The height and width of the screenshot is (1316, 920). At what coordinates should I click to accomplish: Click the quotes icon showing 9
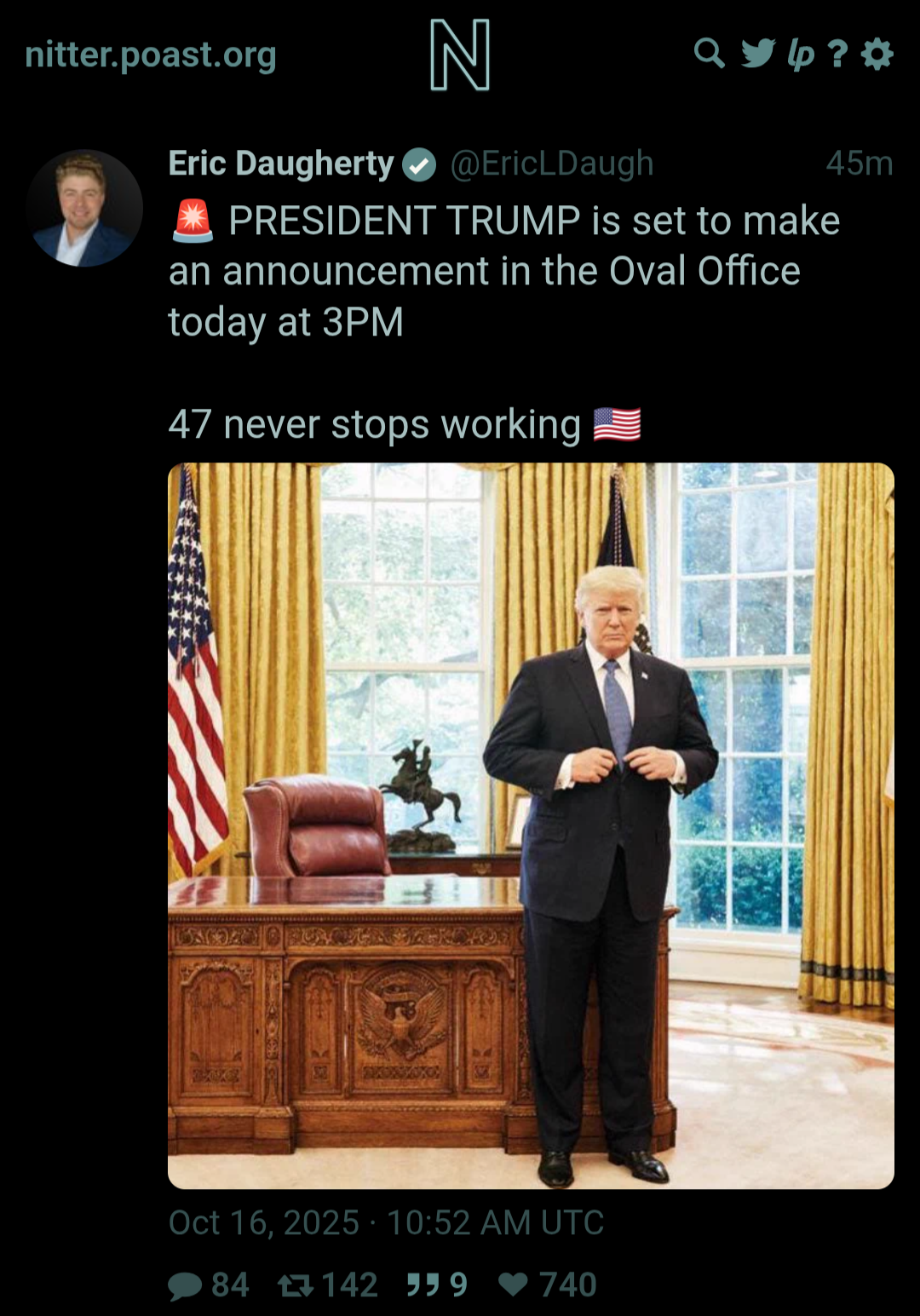point(423,1284)
